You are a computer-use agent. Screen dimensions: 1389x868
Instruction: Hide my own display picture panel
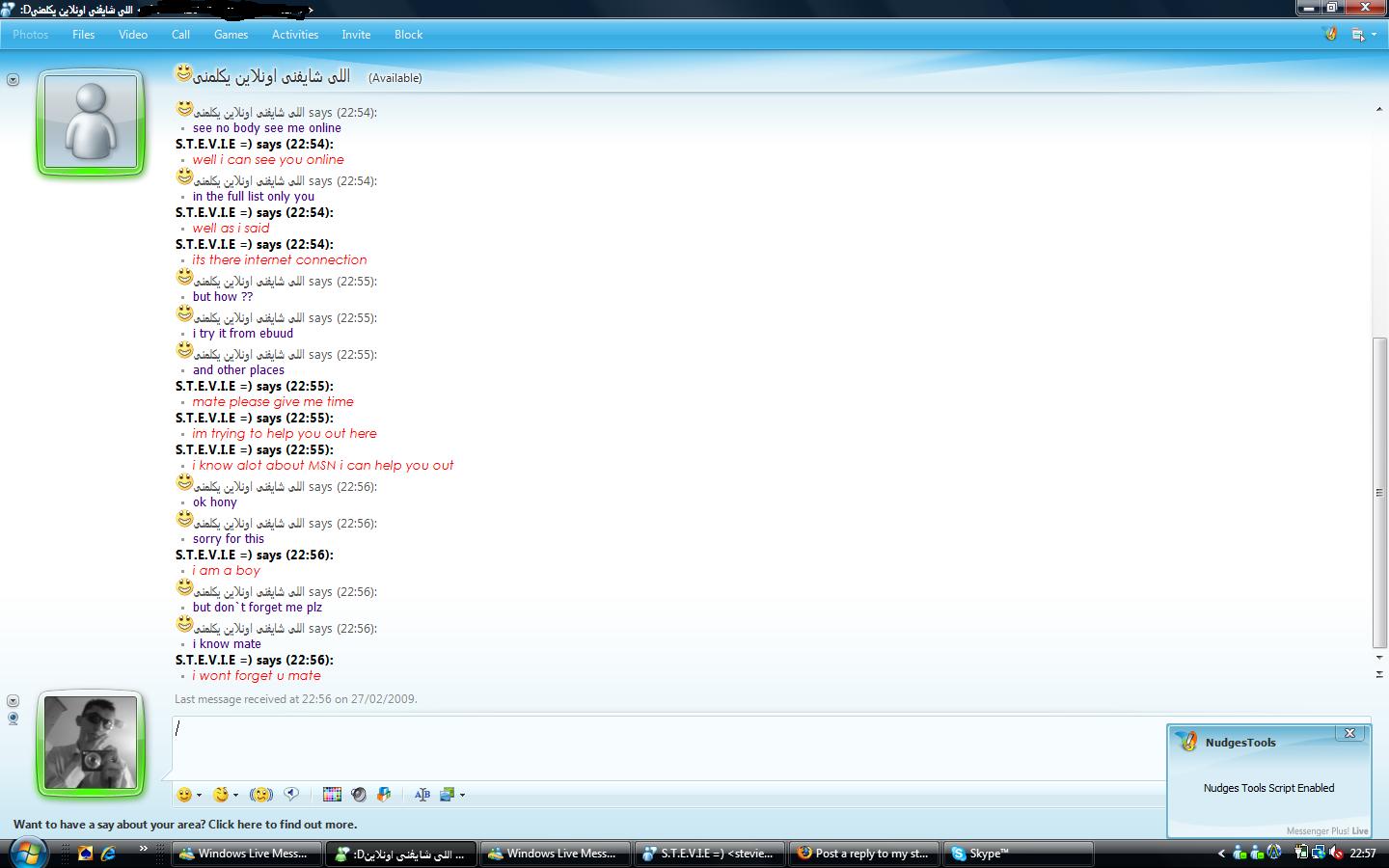point(13,701)
